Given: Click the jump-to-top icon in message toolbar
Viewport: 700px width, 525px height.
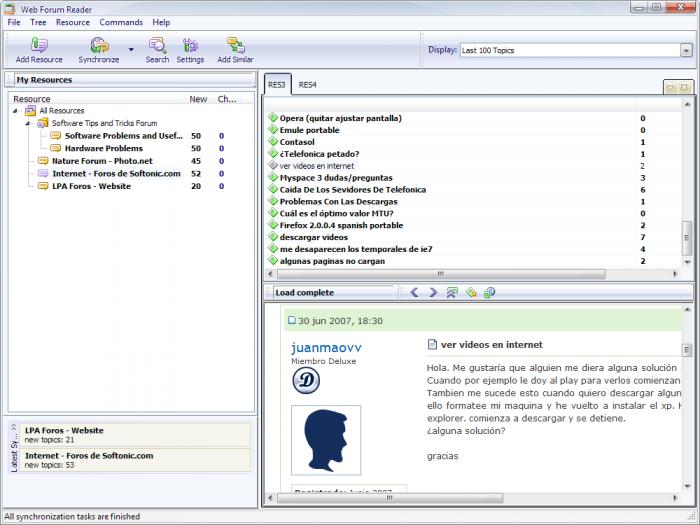Looking at the screenshot, I should click(x=452, y=292).
